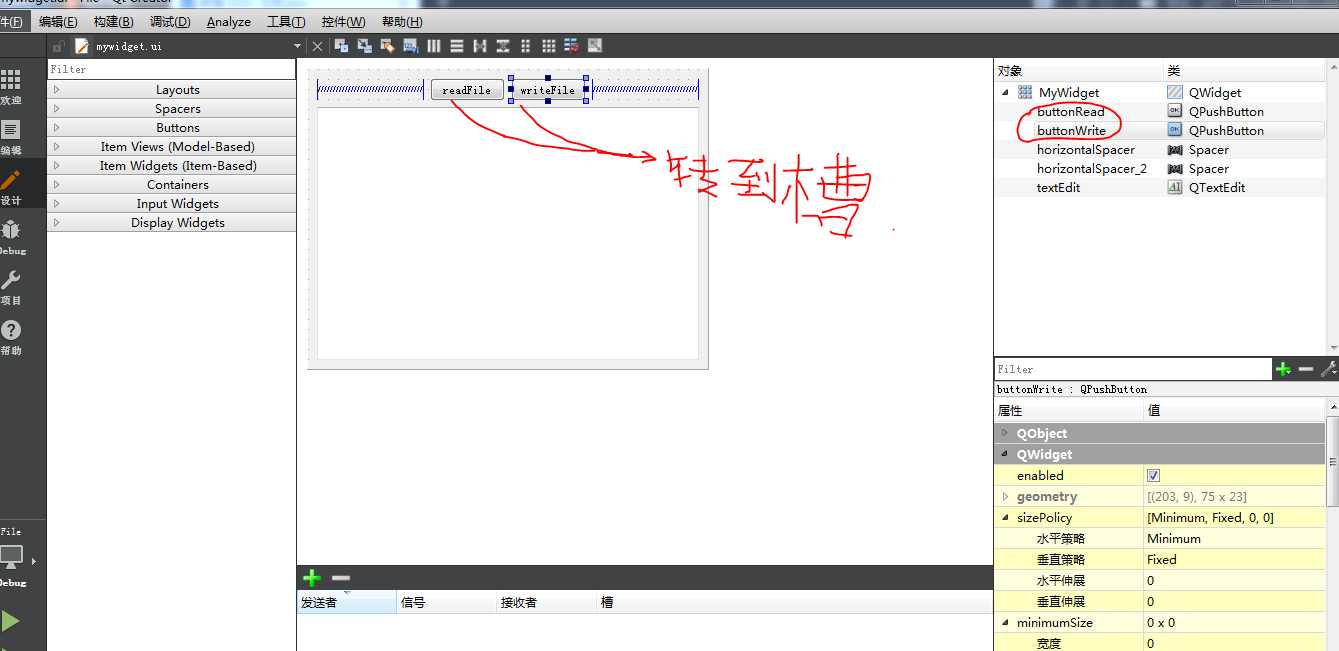Expand the Spacers widget category
Screen dimensions: 1339x651
point(57,109)
